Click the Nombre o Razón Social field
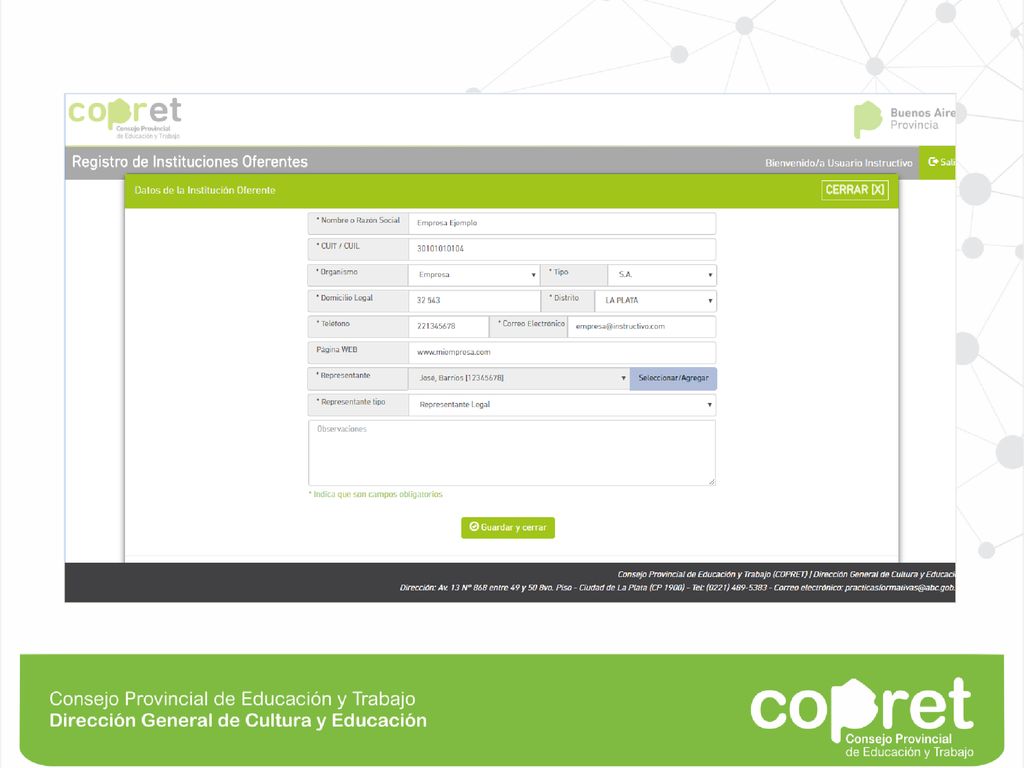 coord(562,223)
